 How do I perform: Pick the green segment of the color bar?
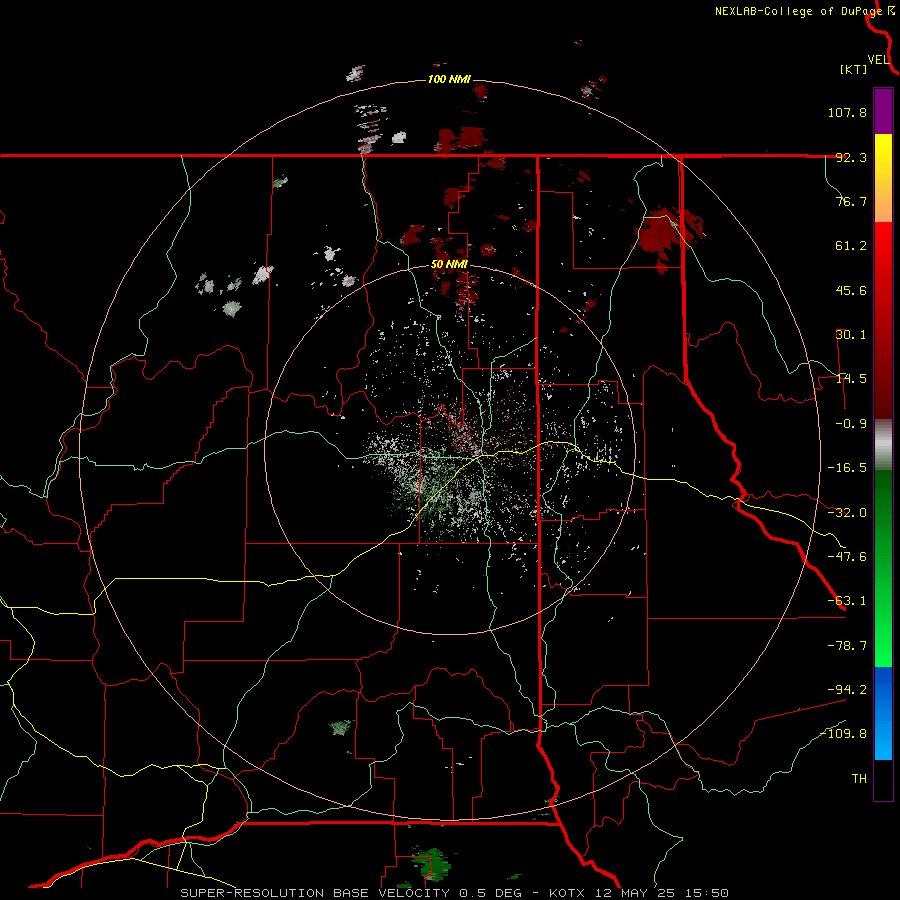point(883,568)
